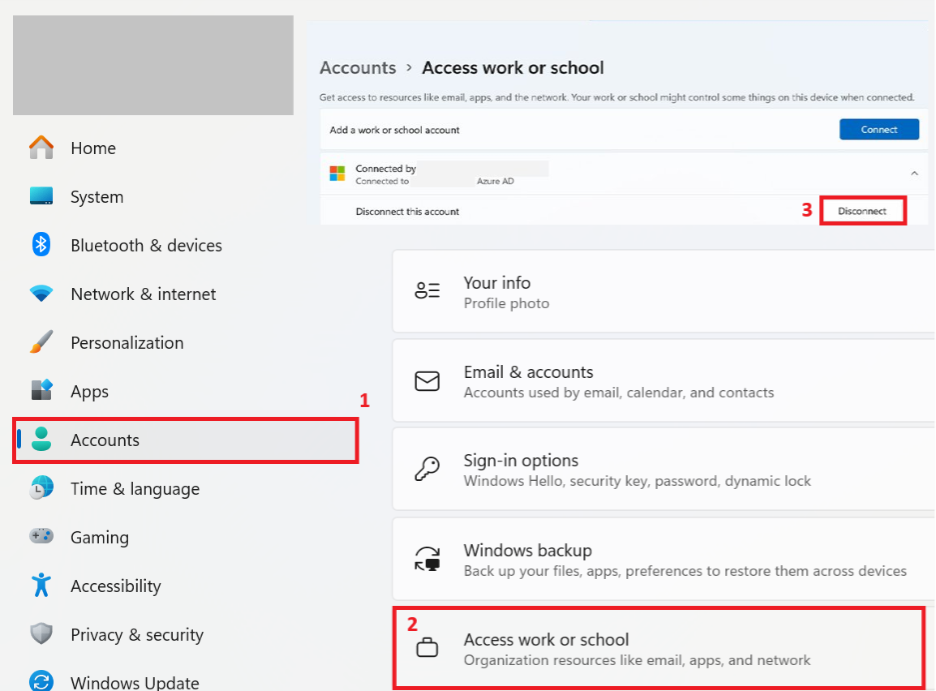Screen dimensions: 936x691
Task: Click the Time & language globe icon
Action: point(41,488)
